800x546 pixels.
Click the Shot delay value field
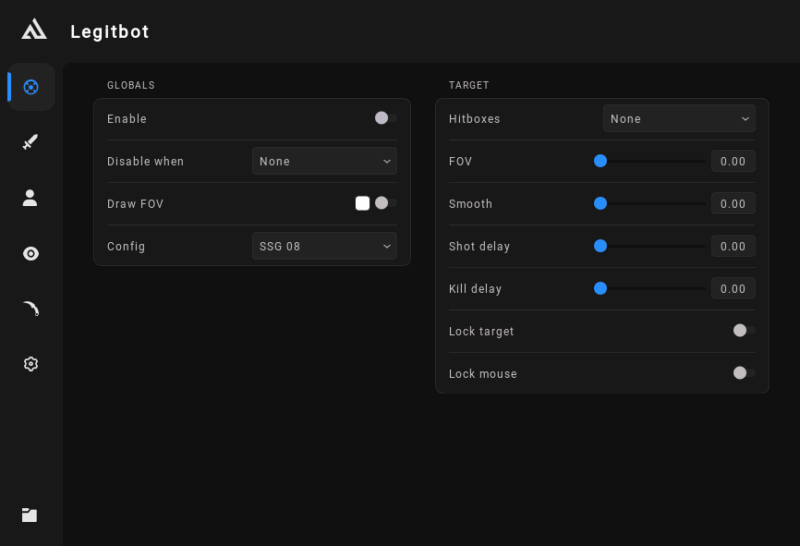click(732, 246)
